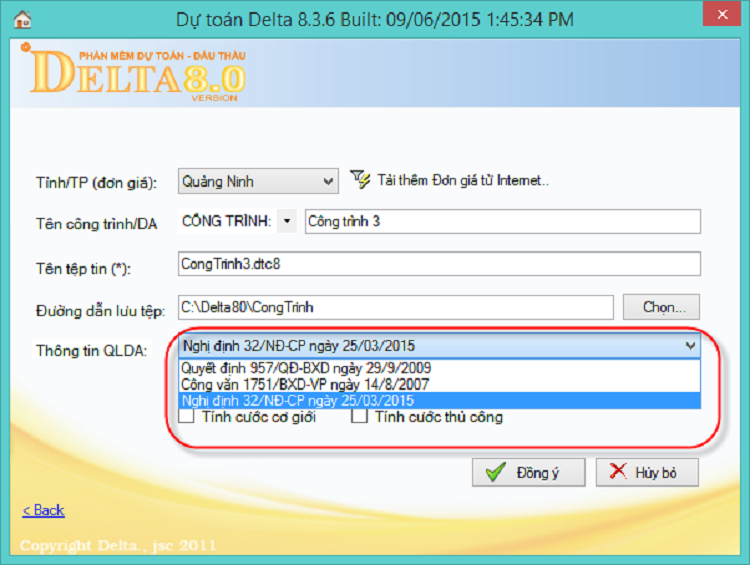
Task: Collapse the Thông tin QLDA combo box arrow
Action: (x=690, y=345)
